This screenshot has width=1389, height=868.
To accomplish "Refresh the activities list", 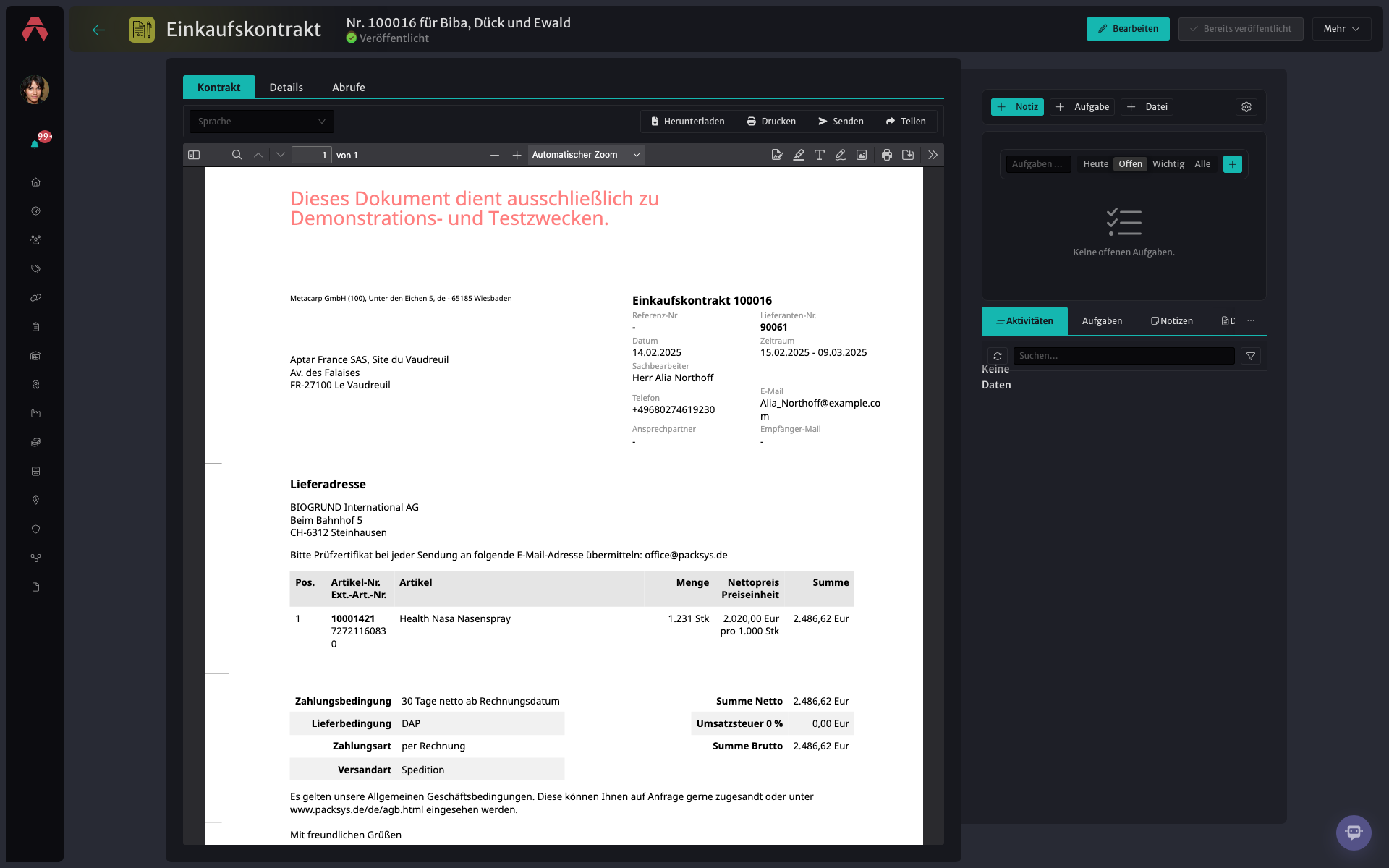I will pyautogui.click(x=998, y=356).
